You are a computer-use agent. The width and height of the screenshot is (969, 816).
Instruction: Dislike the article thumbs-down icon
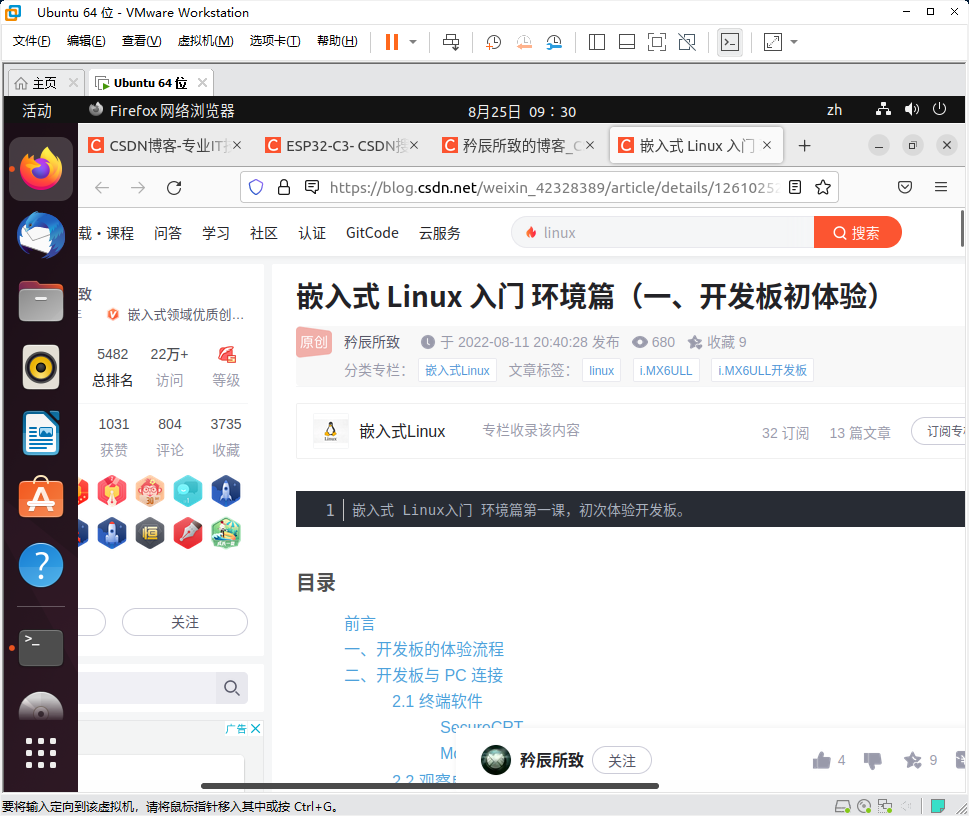point(873,760)
